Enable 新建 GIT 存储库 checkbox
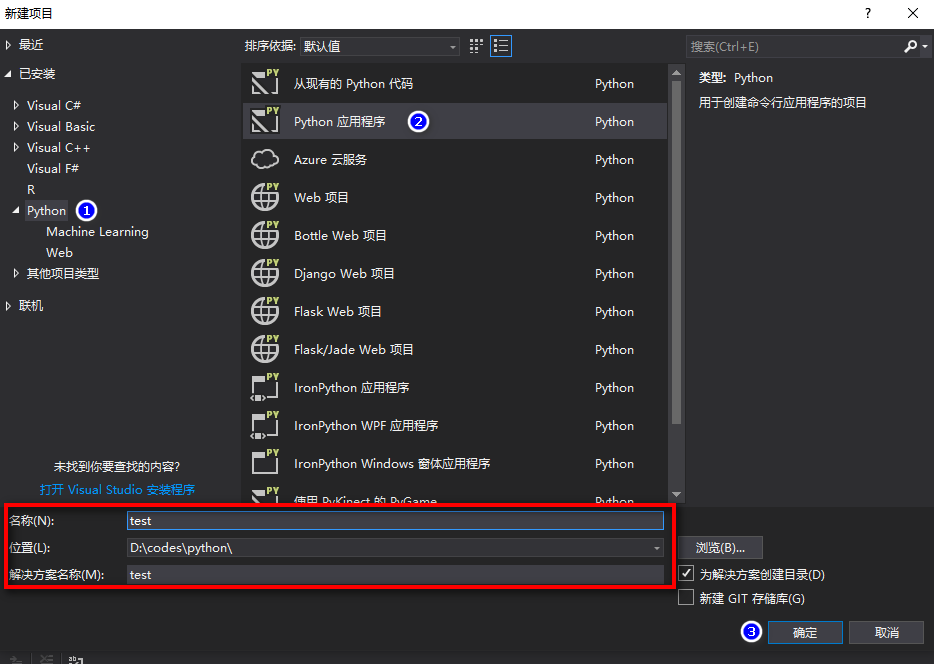This screenshot has height=664, width=934. 686,597
